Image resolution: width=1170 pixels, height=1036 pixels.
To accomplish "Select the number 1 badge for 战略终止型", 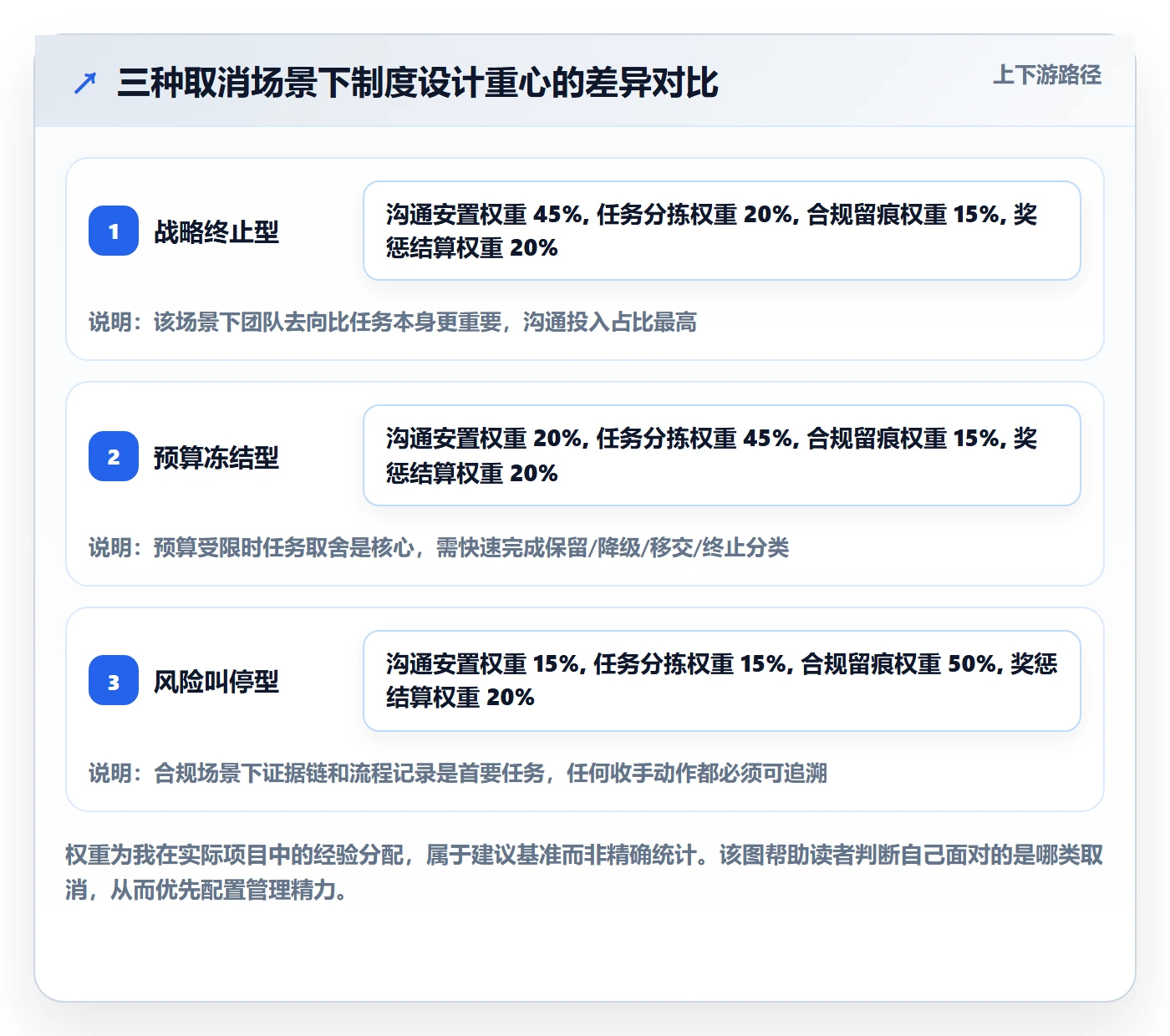I will tap(114, 231).
